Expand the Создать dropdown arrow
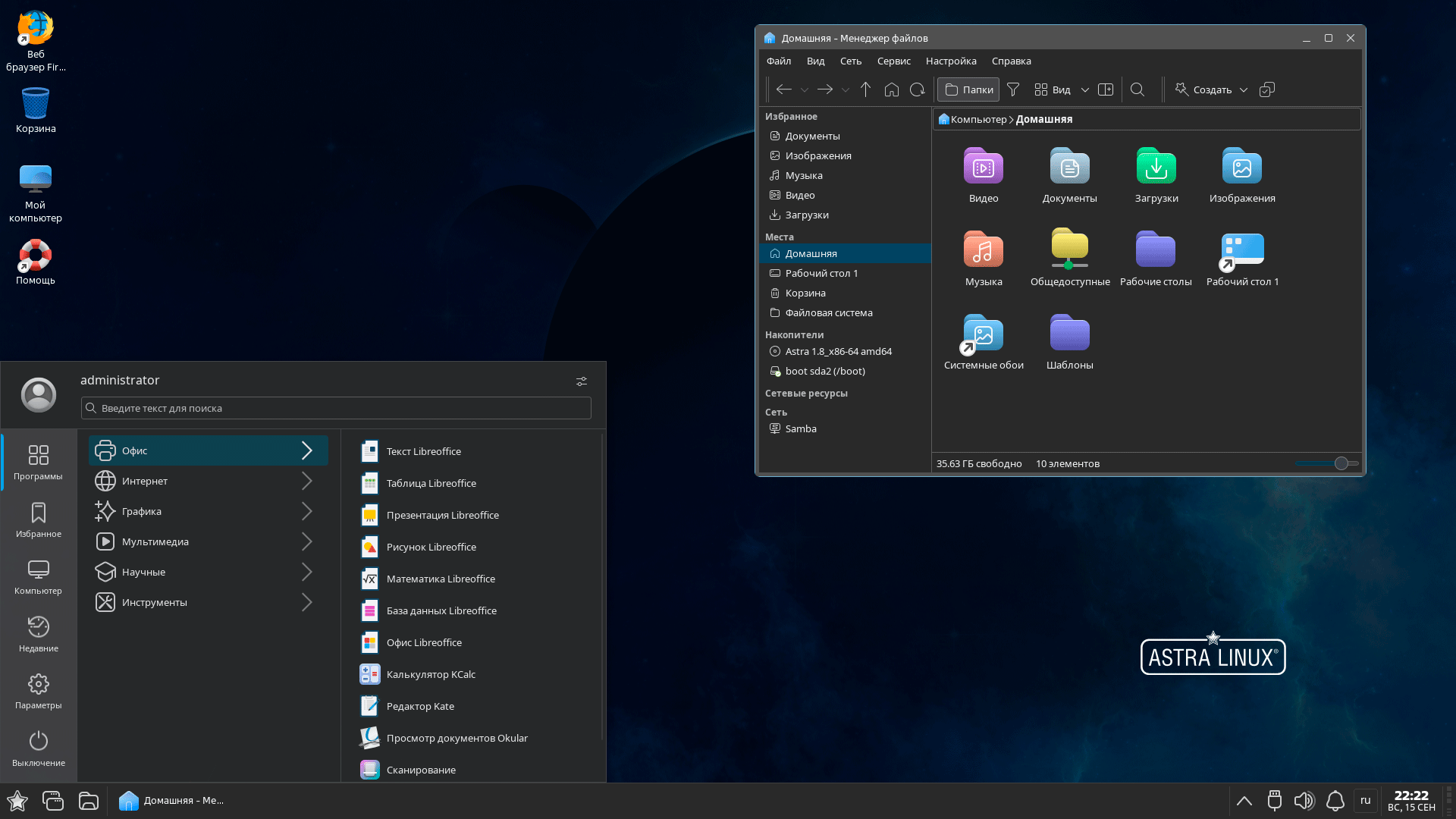The height and width of the screenshot is (819, 1456). pos(1244,89)
